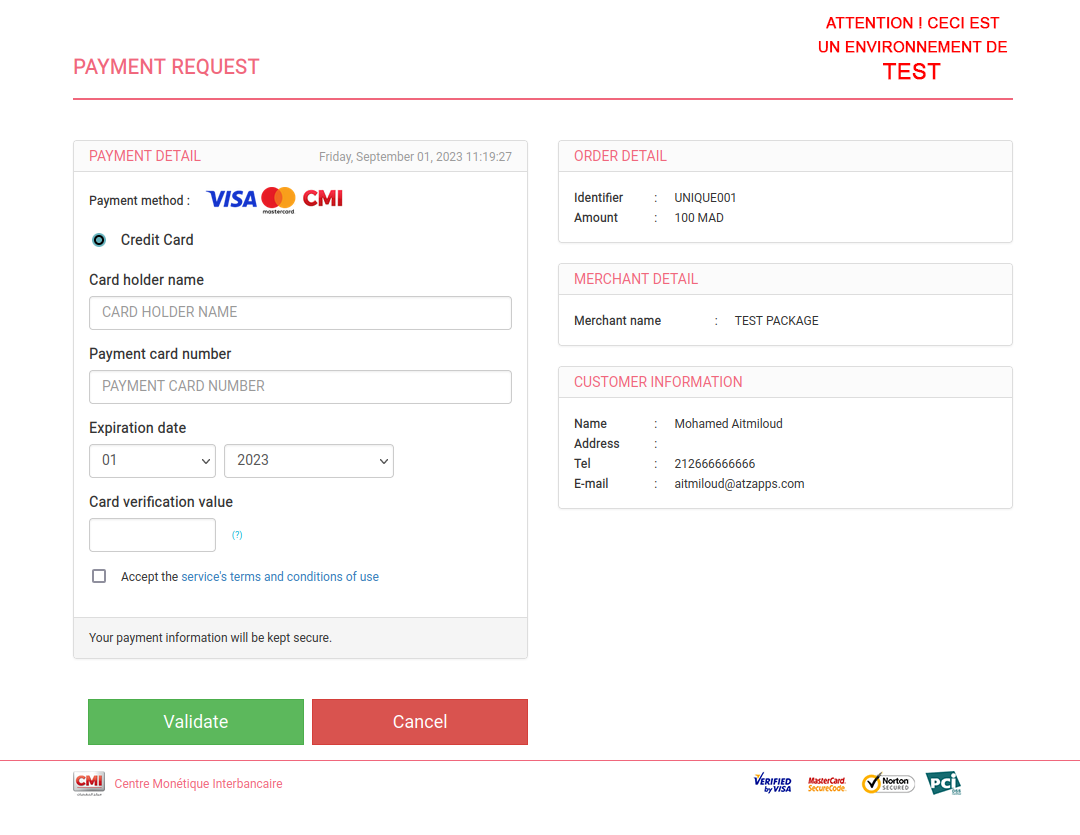Click the Mastercard logo in payment method
This screenshot has width=1080, height=835.
click(x=278, y=200)
